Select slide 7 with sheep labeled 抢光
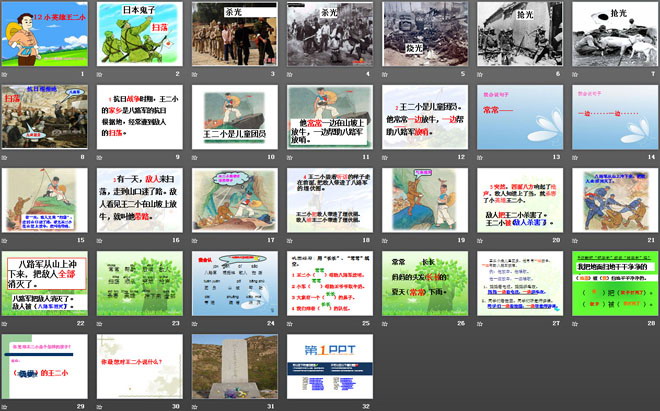The width and height of the screenshot is (660, 411). pyautogui.click(x=615, y=34)
